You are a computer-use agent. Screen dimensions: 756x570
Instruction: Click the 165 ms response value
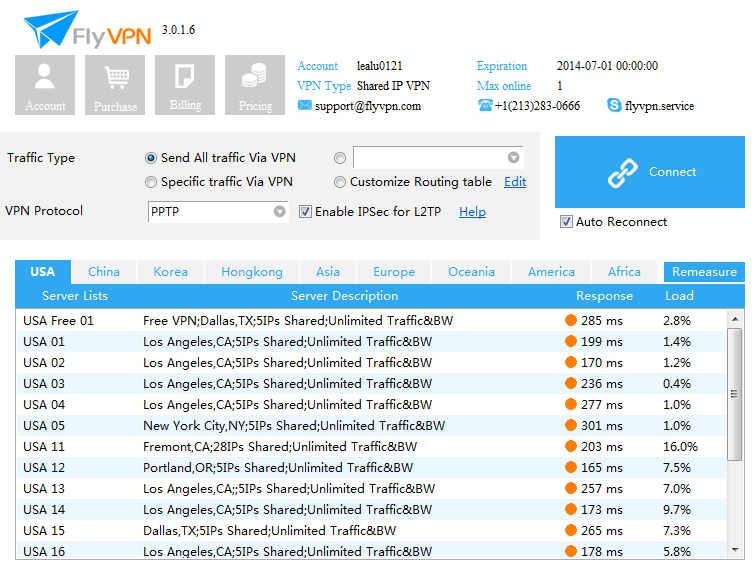point(602,467)
